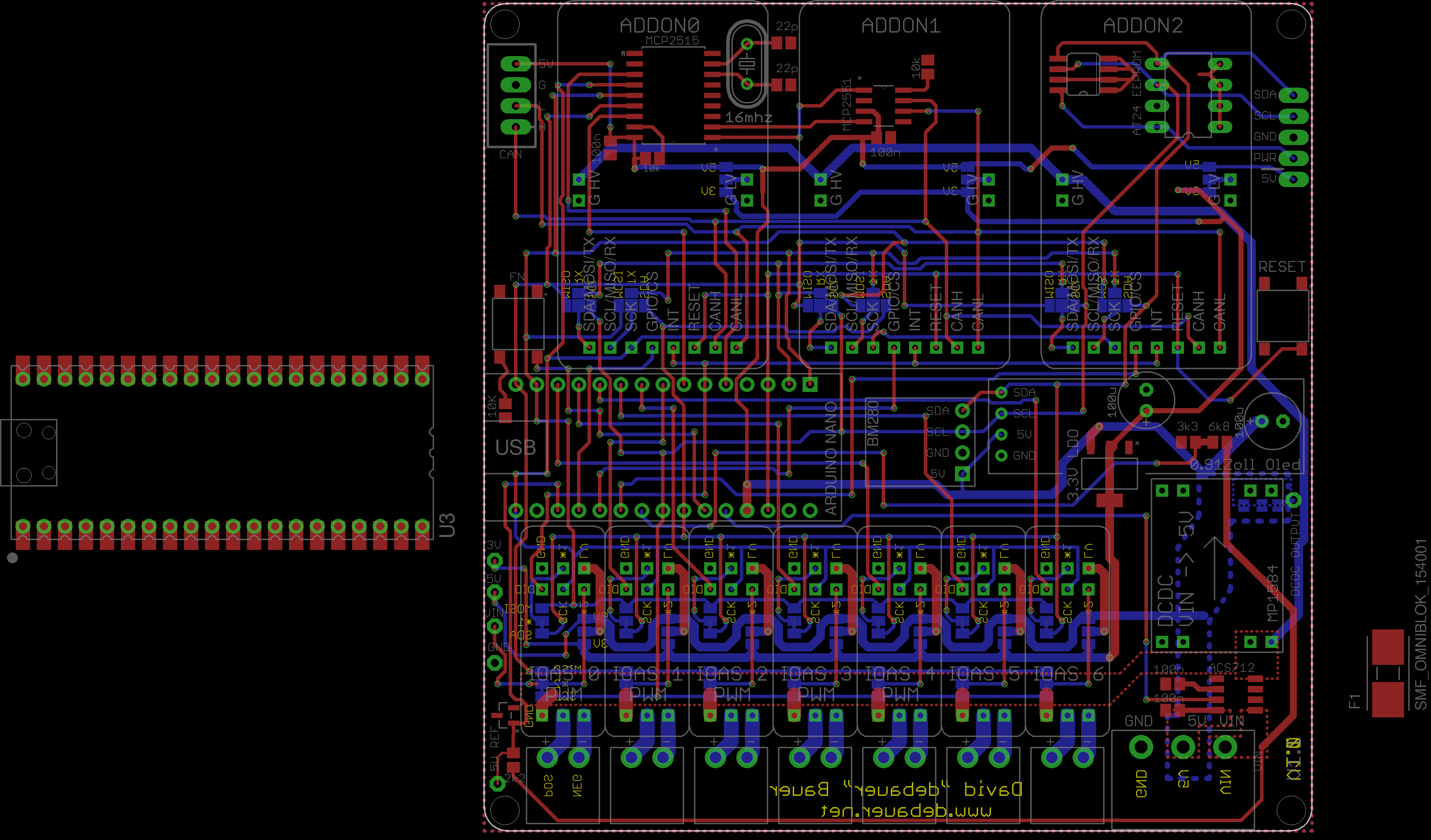The width and height of the screenshot is (1431, 840).
Task: Click the USB label on the board
Action: [516, 448]
